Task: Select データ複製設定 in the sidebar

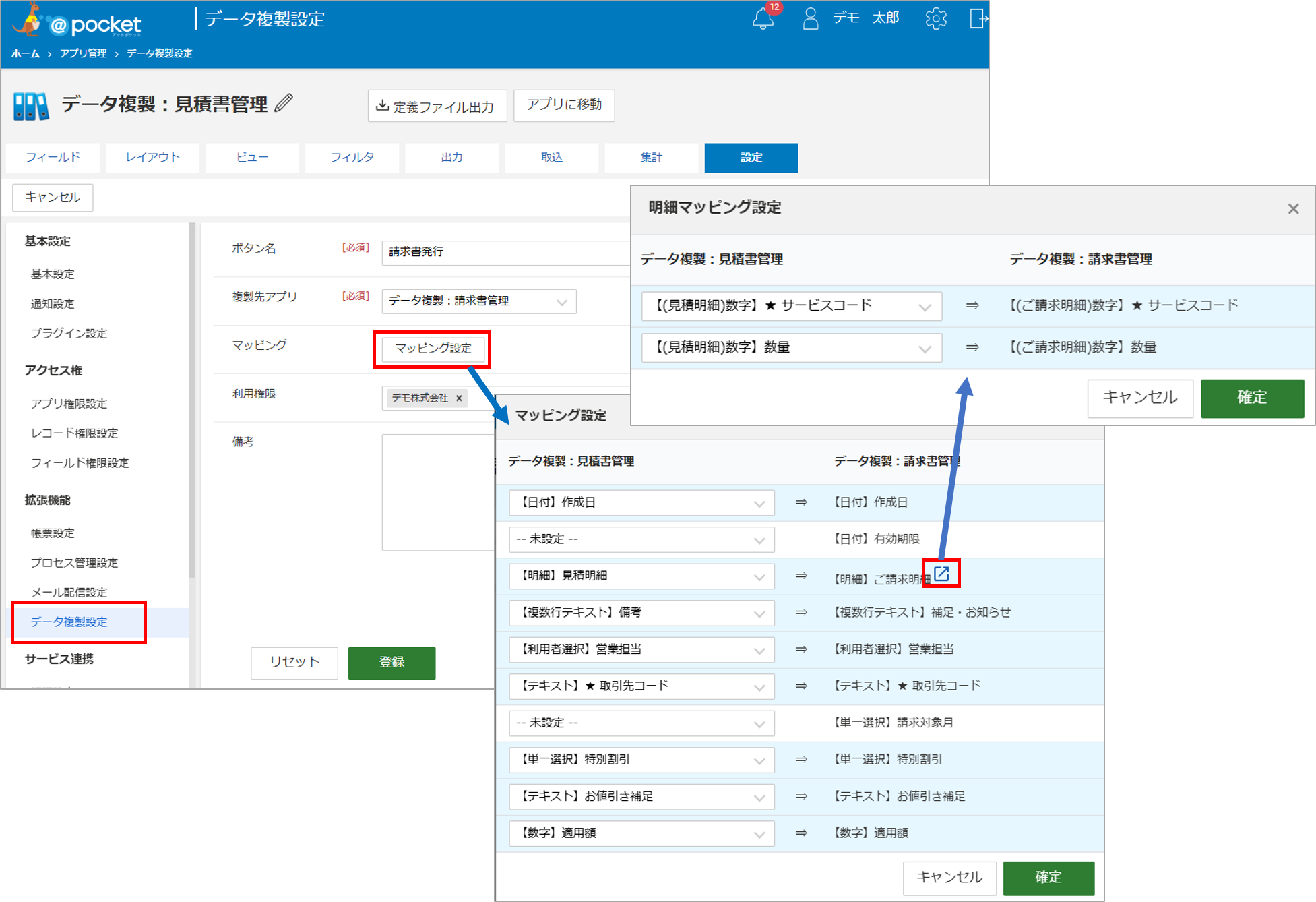Action: click(x=69, y=622)
